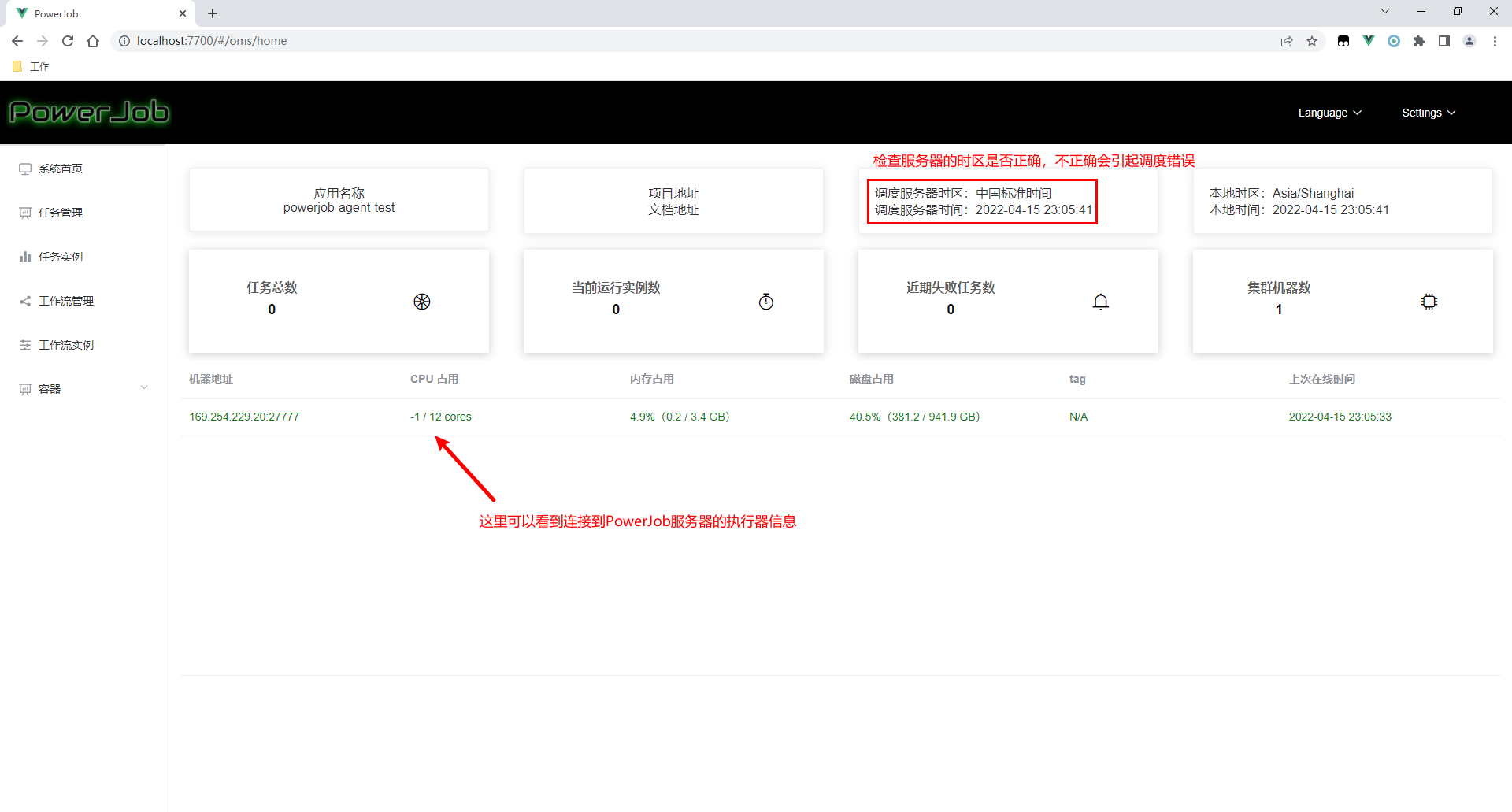Click worker address 169.254.229.20:27777
This screenshot has height=812, width=1512.
(244, 417)
